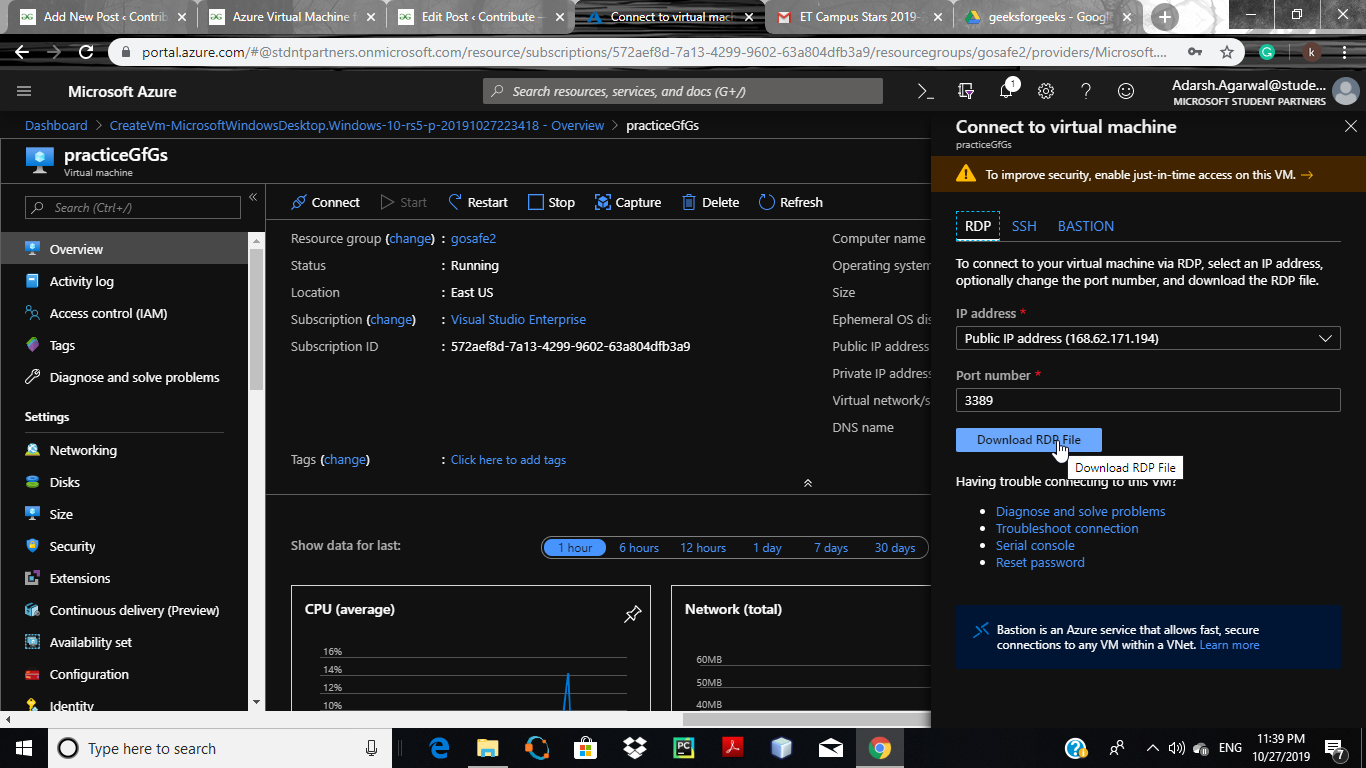Screen dimensions: 1366x768
Task: Select the 1 day time range
Action: pyautogui.click(x=767, y=547)
